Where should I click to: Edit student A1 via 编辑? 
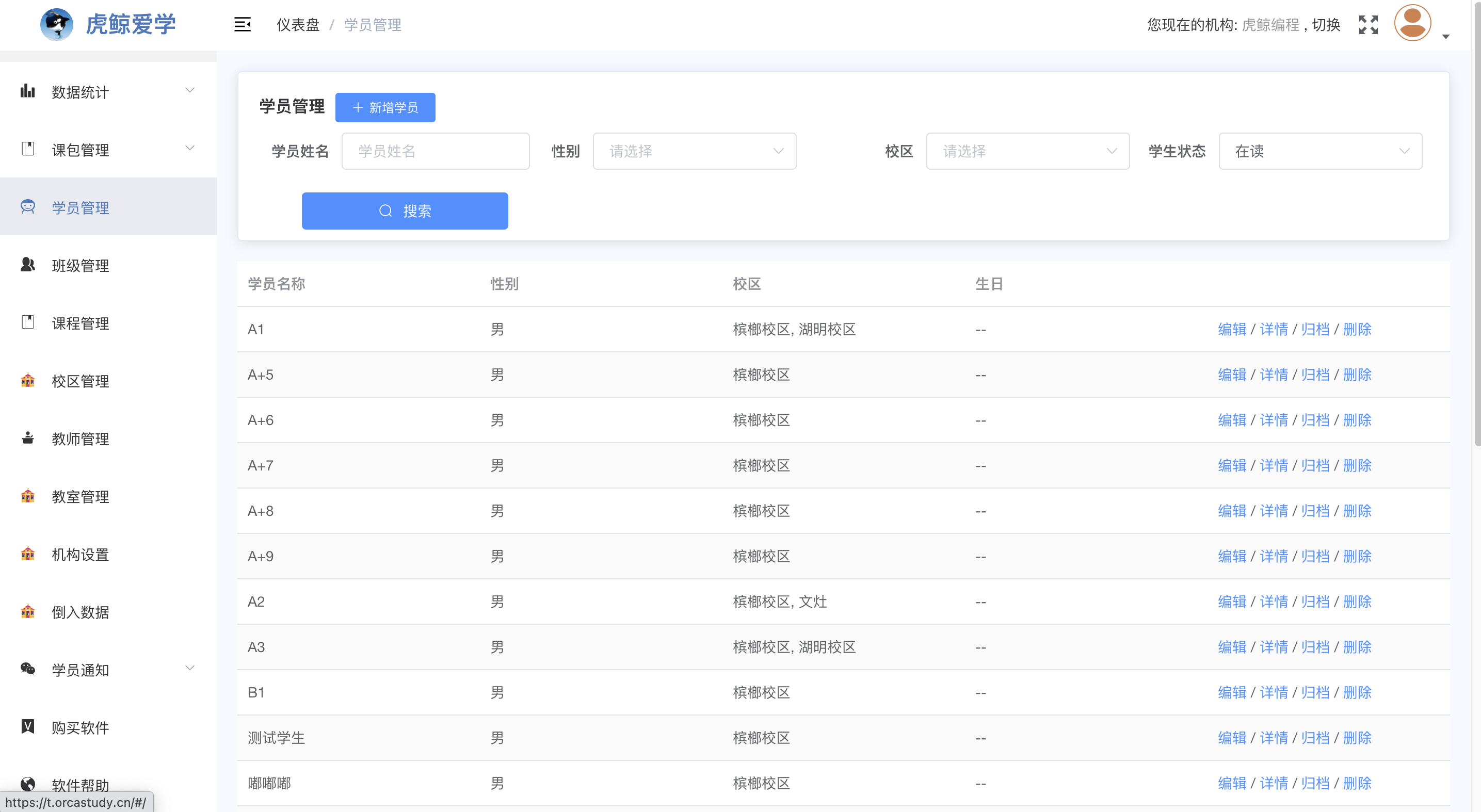click(1232, 329)
